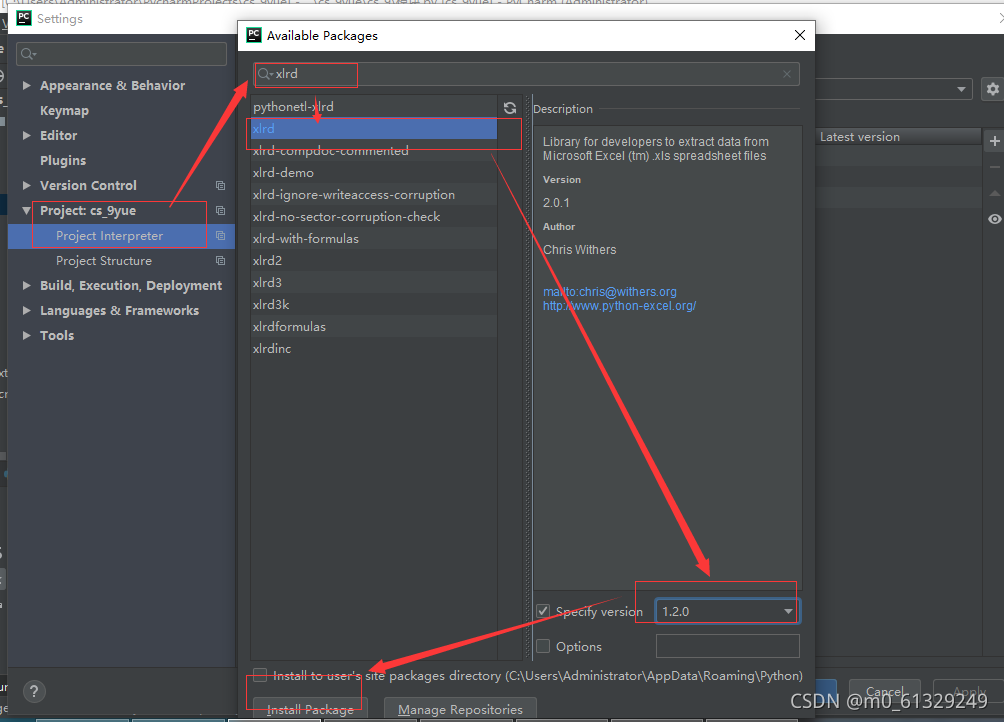
Task: Expand Appearance & Behavior section
Action: tap(26, 85)
